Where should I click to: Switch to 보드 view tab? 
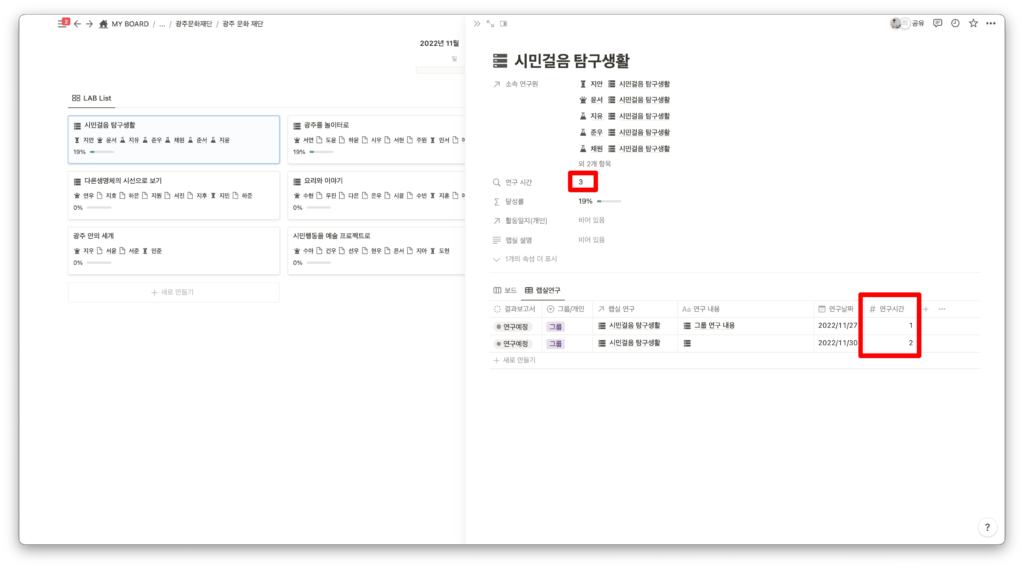[504, 291]
